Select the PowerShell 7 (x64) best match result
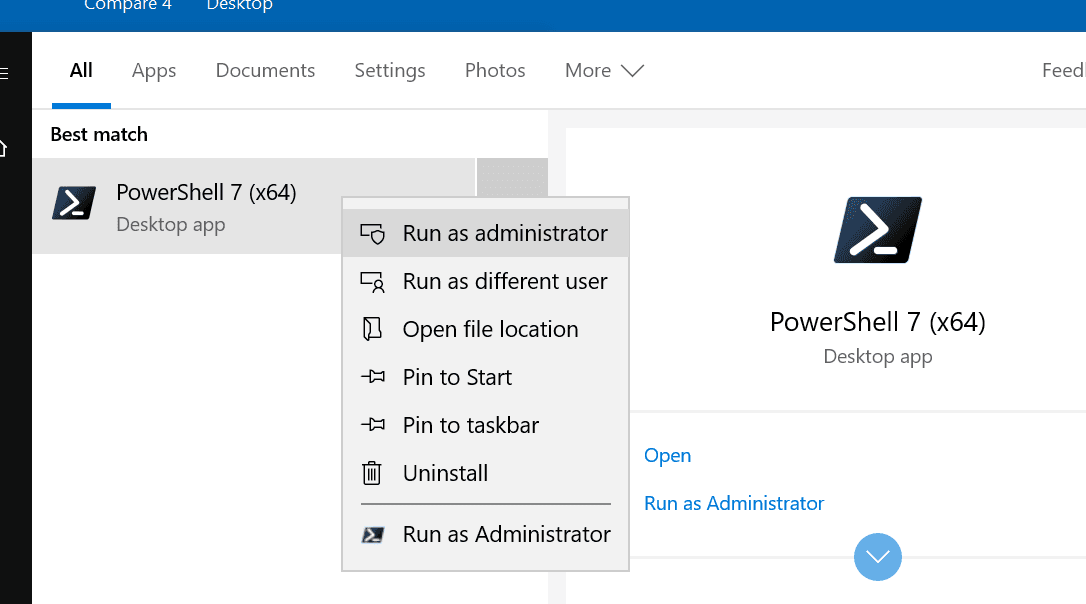Screen dimensions: 1086x604 (254, 206)
